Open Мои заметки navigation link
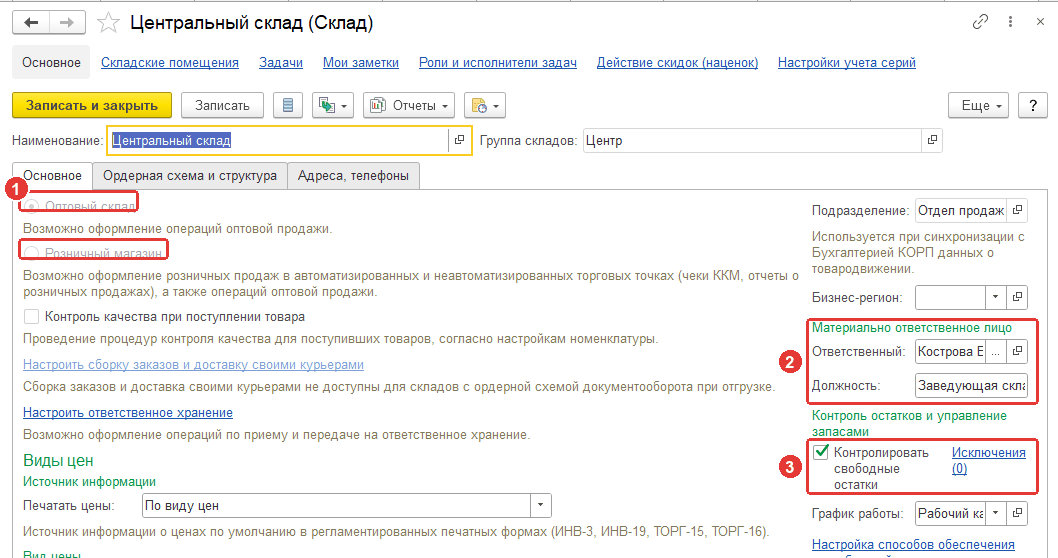This screenshot has height=558, width=1058. pos(360,63)
